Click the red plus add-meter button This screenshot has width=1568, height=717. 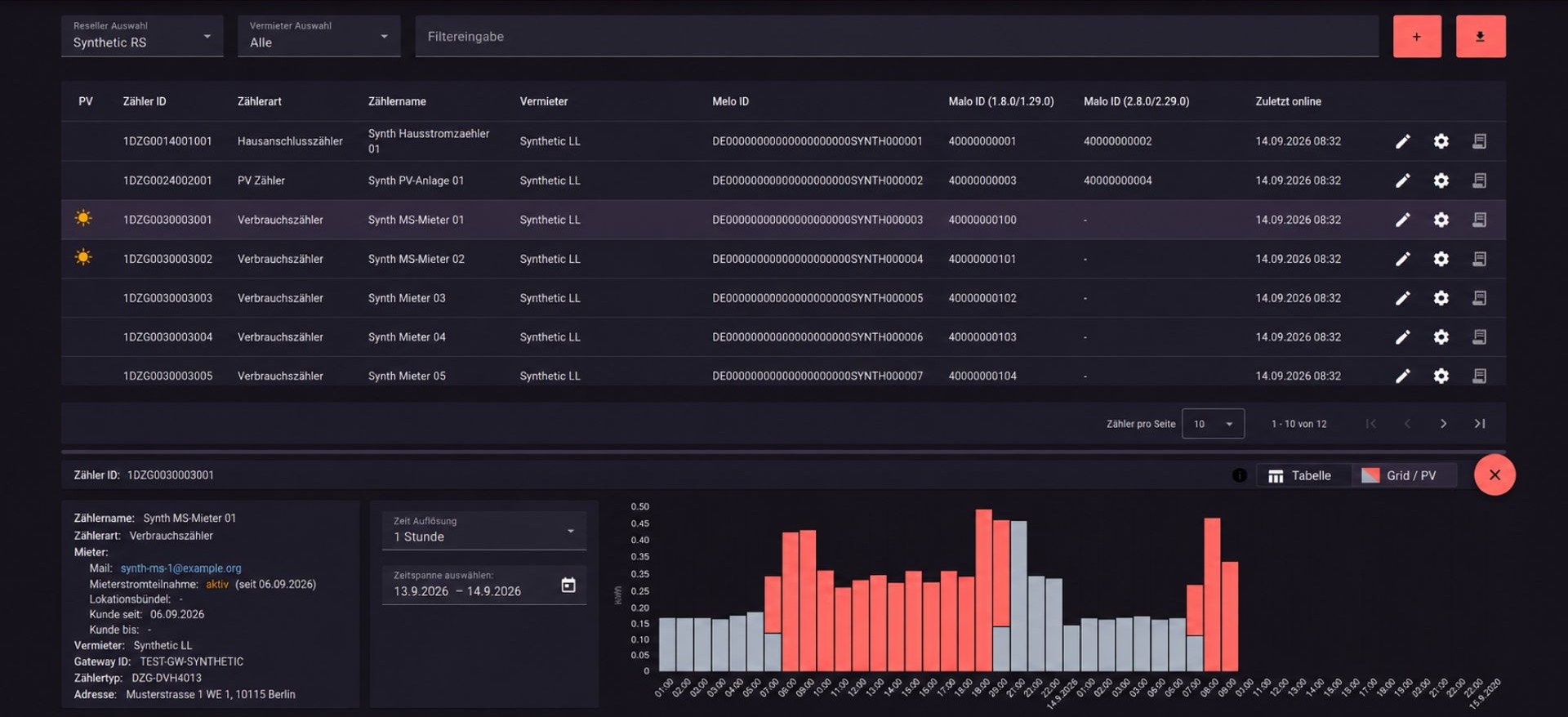(1417, 37)
